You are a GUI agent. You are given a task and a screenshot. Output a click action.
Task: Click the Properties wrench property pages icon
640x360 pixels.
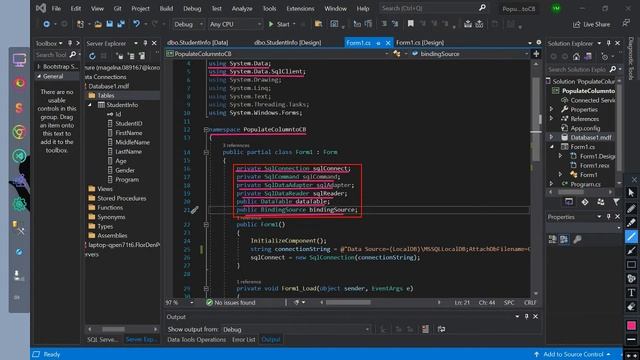point(577,240)
